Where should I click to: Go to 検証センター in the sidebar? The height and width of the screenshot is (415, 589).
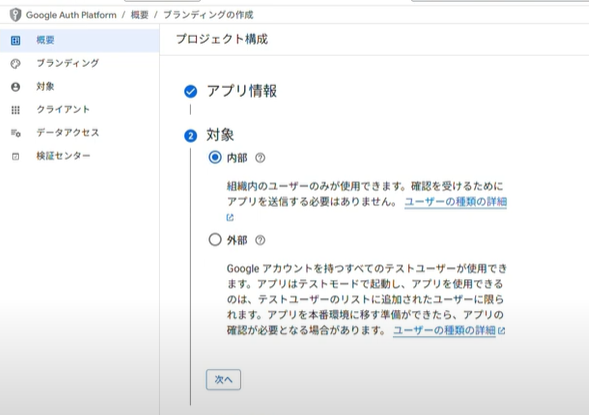pos(63,156)
